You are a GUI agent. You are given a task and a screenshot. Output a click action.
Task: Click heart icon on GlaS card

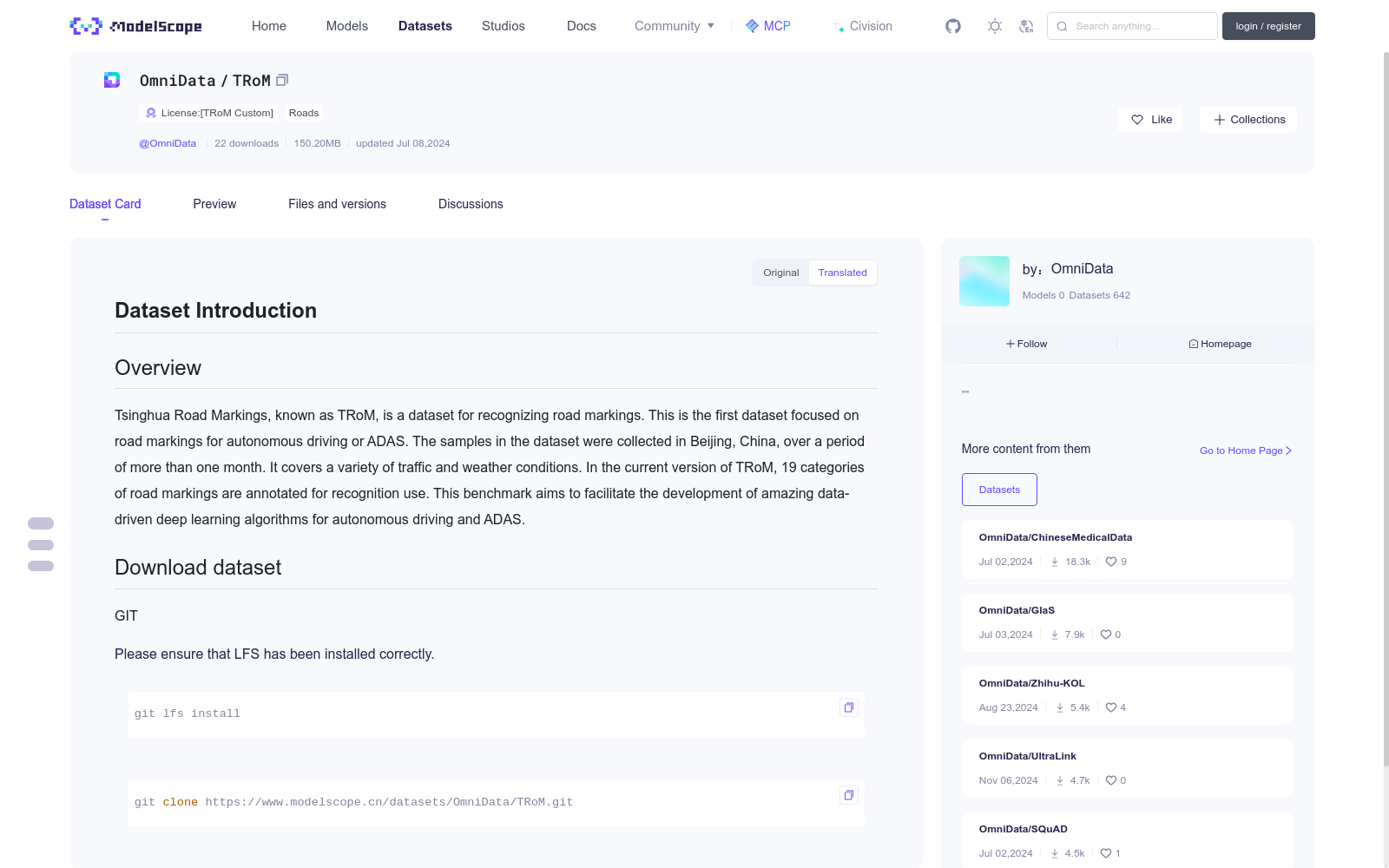(x=1106, y=635)
